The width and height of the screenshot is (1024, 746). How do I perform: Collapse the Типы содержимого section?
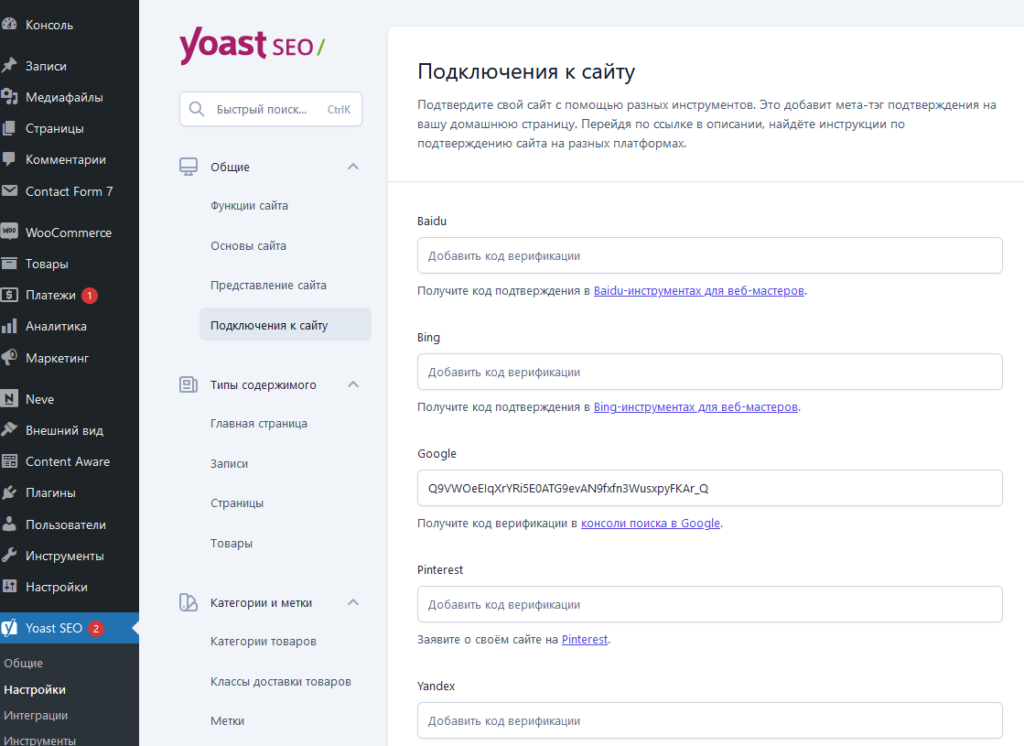coord(353,384)
